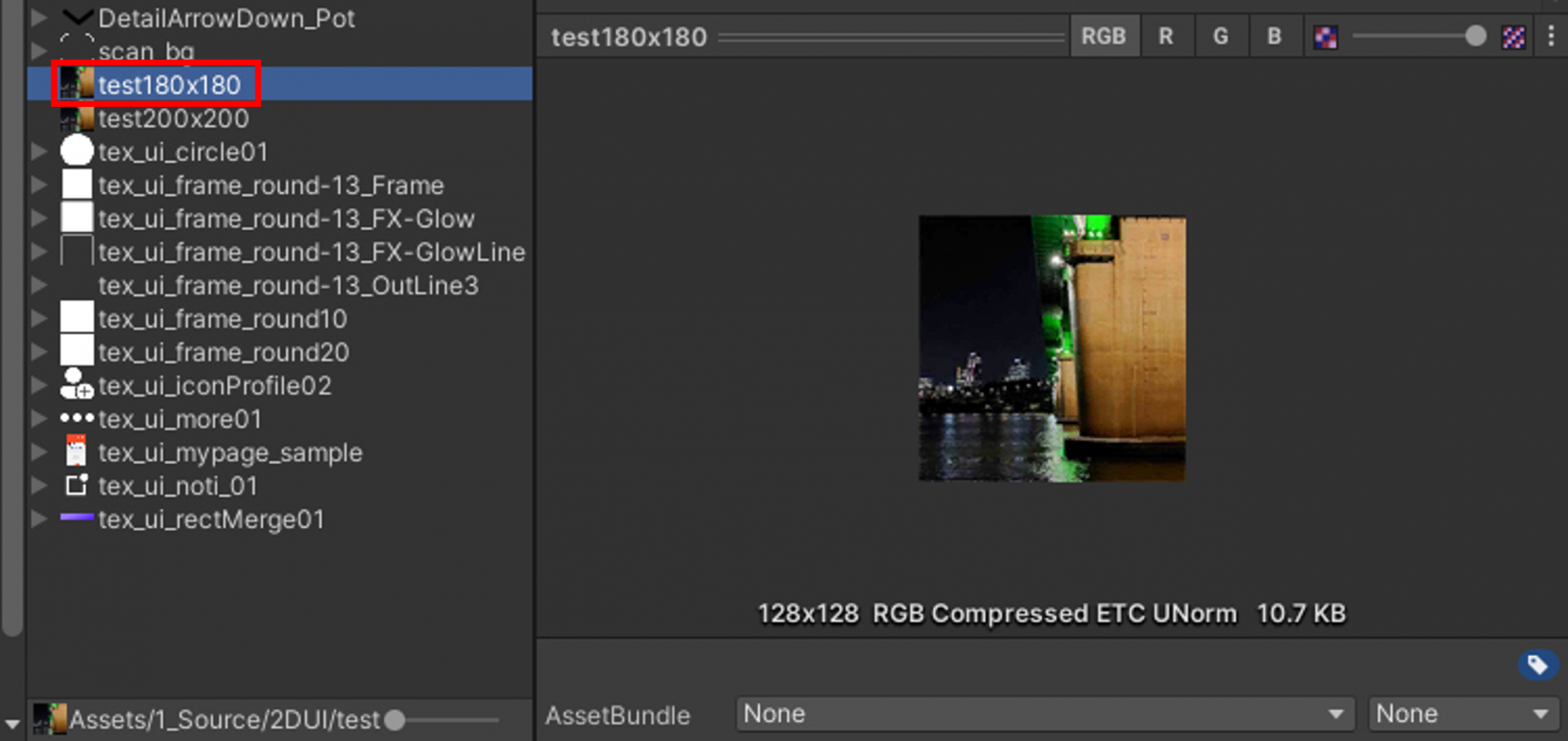Toggle the B blue channel preview
This screenshot has width=1568, height=741.
1274,36
